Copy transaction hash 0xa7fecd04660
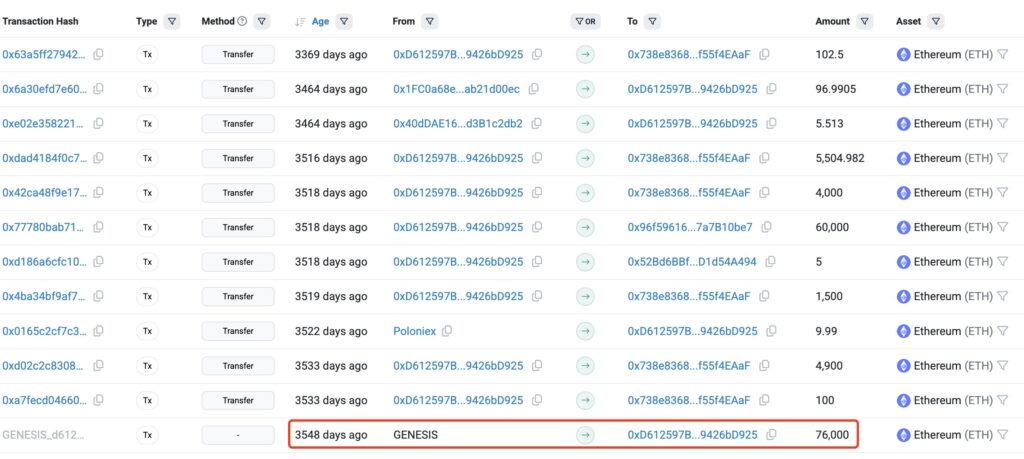This screenshot has width=1024, height=459. 98,400
